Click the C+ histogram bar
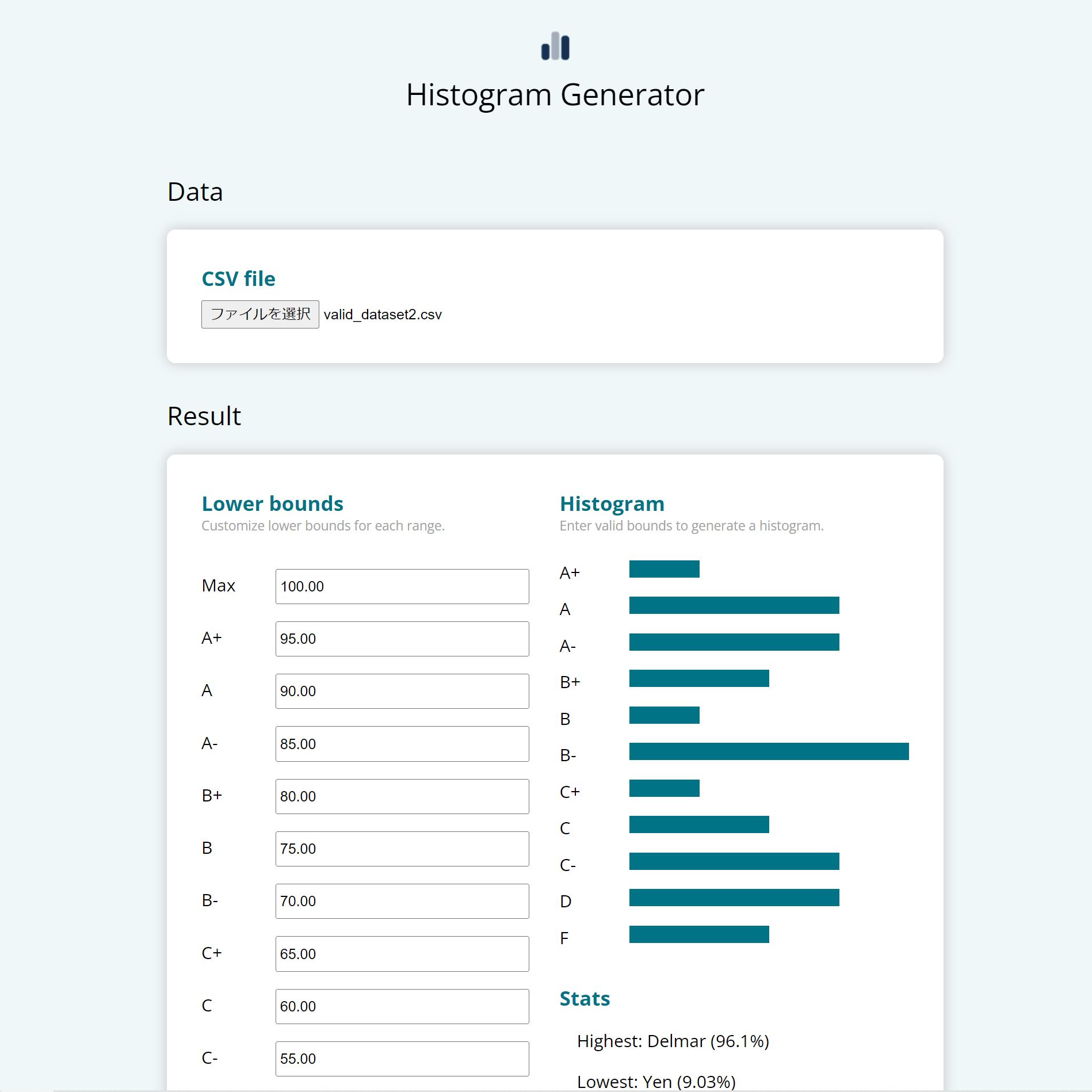Screen dimensions: 1092x1092 coord(664,788)
